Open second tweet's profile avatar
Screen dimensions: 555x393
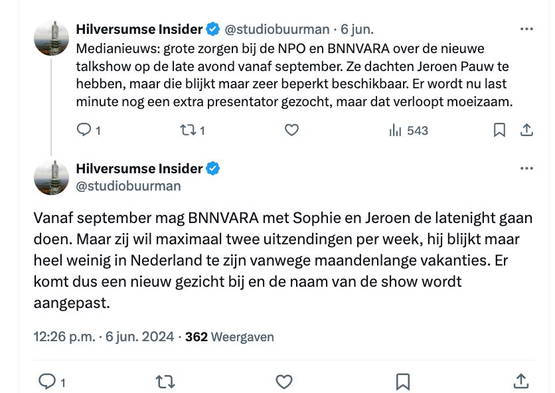click(51, 178)
